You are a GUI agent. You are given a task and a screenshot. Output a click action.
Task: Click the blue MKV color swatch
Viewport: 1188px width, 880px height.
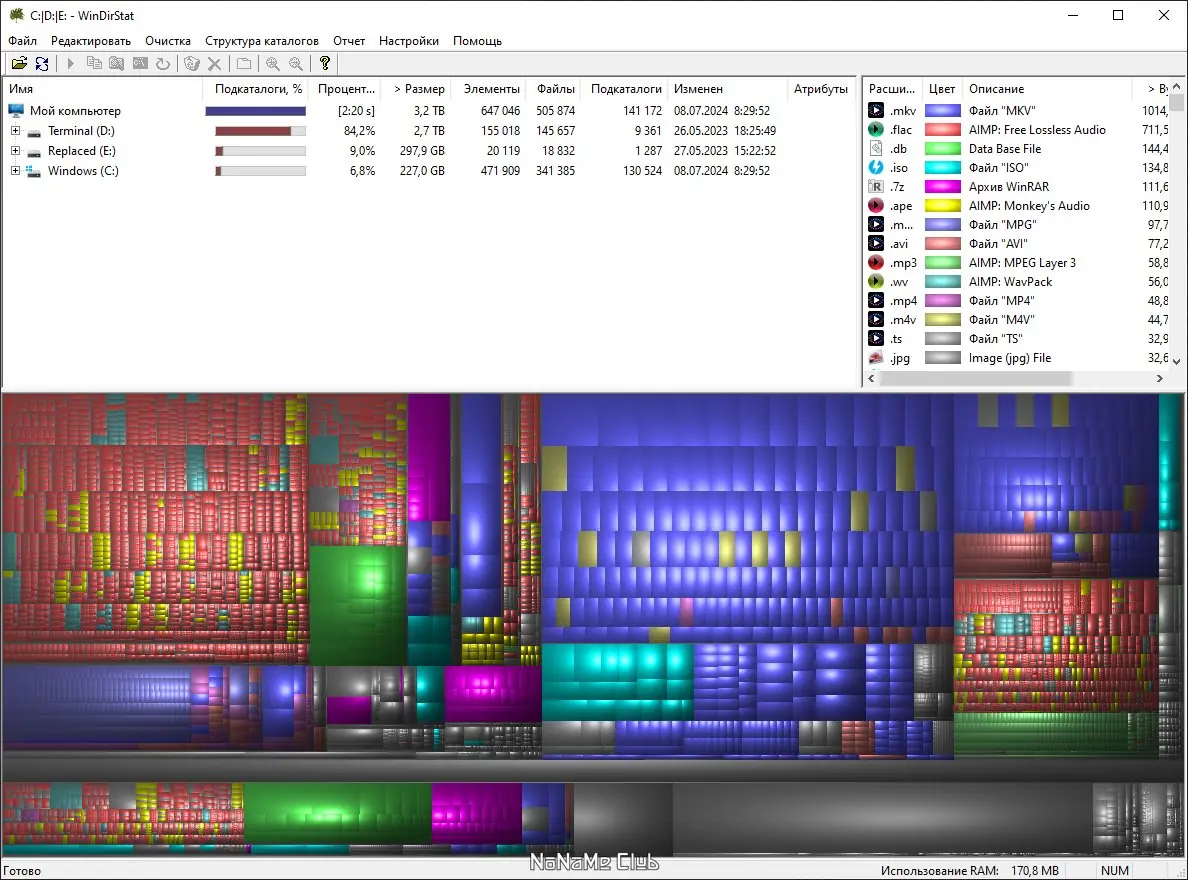coord(943,111)
